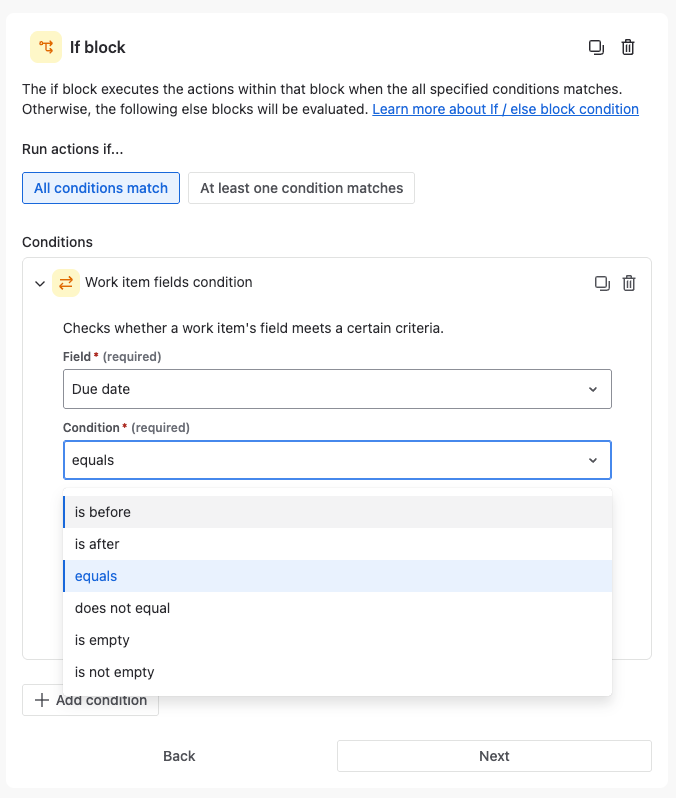Select "is not empty" condition option

point(337,672)
